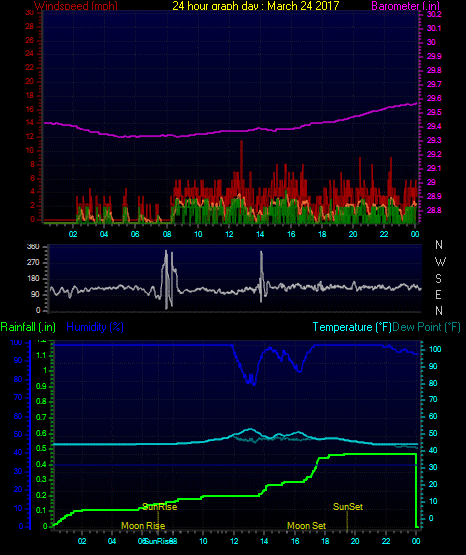Click the wind direction spike near hour 14

click(x=262, y=276)
